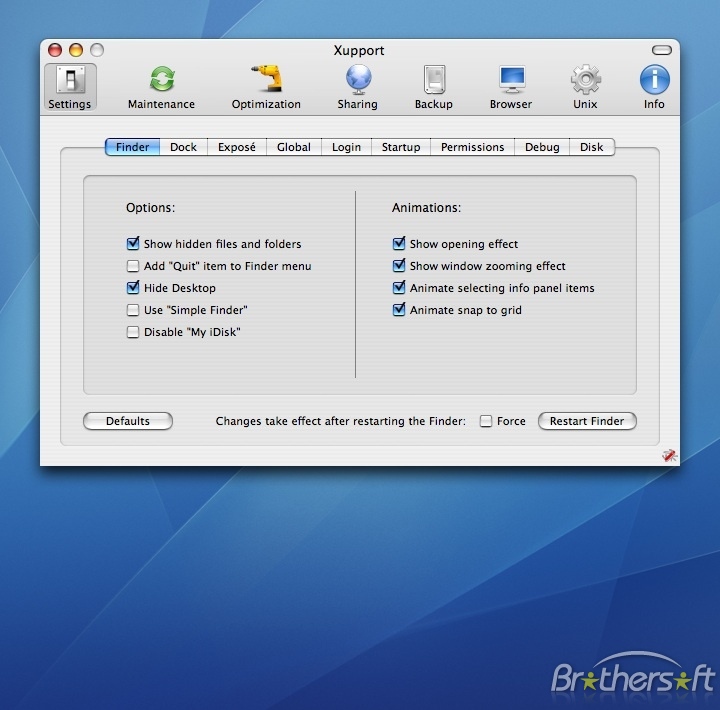Open the Optimization drill icon

[x=266, y=79]
